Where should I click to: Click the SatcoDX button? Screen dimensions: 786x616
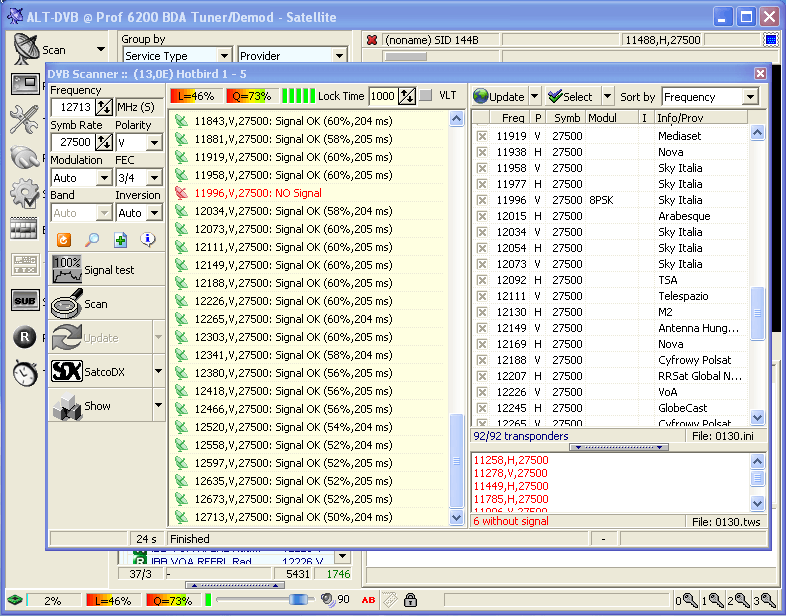tap(100, 372)
